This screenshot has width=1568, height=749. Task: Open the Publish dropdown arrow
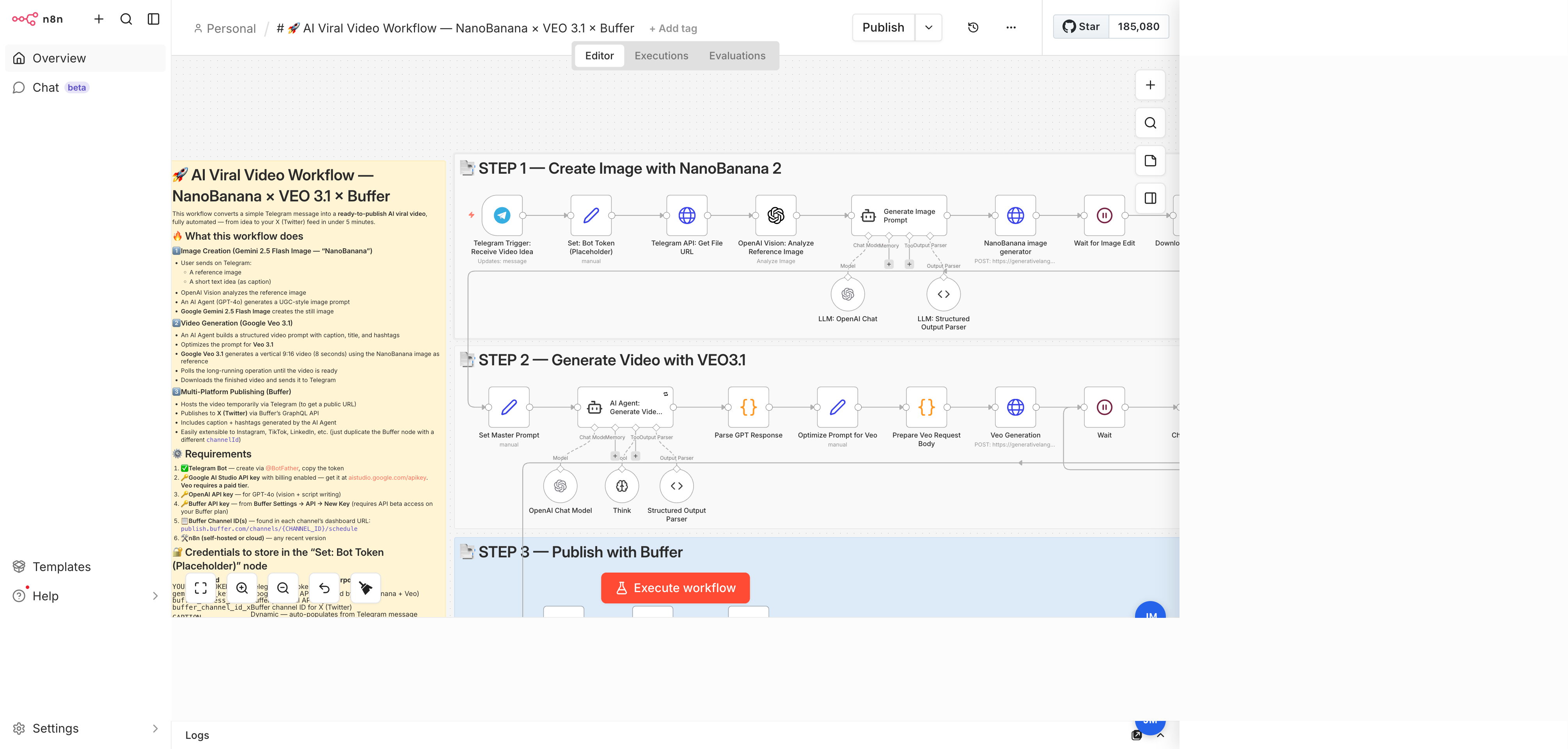pyautogui.click(x=928, y=27)
